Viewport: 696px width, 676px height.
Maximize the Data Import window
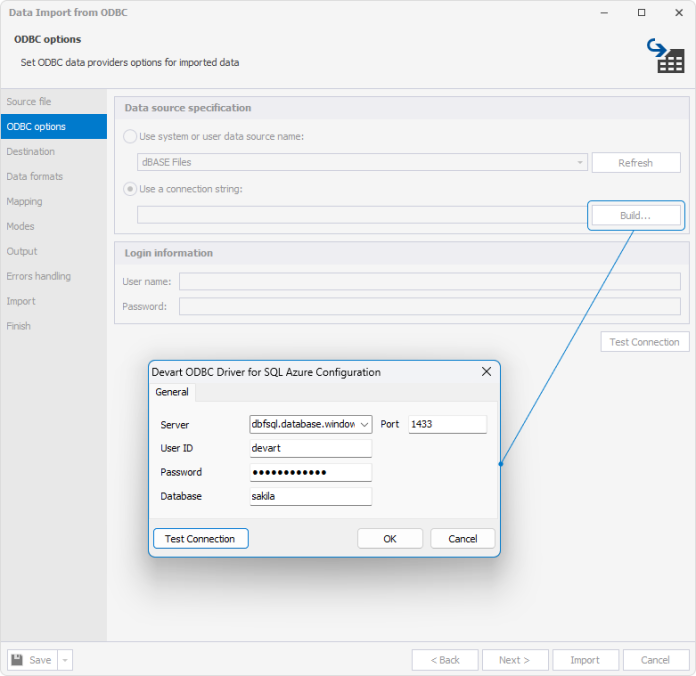tap(641, 12)
